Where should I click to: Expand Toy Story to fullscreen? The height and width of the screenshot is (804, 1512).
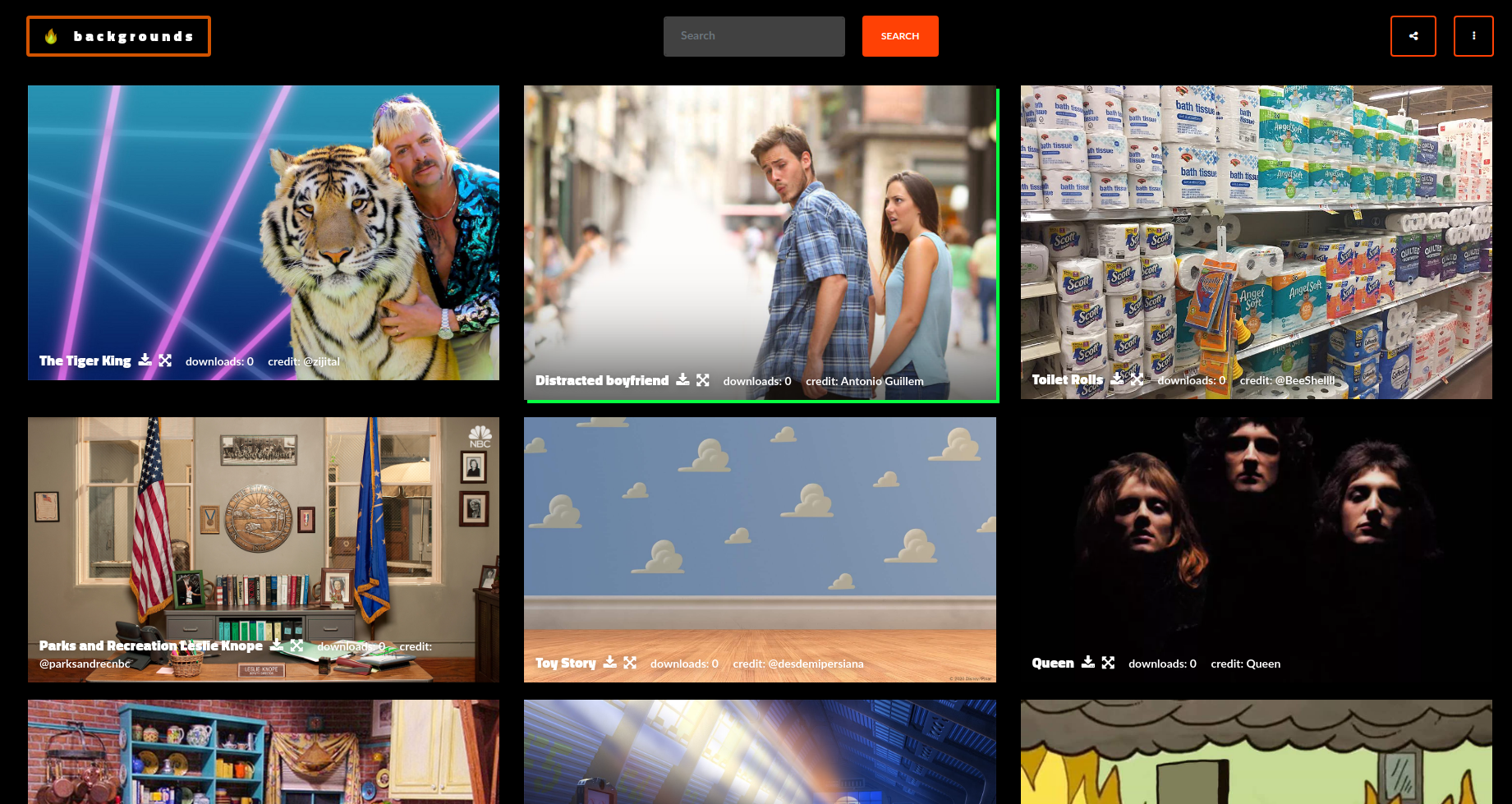[x=630, y=662]
